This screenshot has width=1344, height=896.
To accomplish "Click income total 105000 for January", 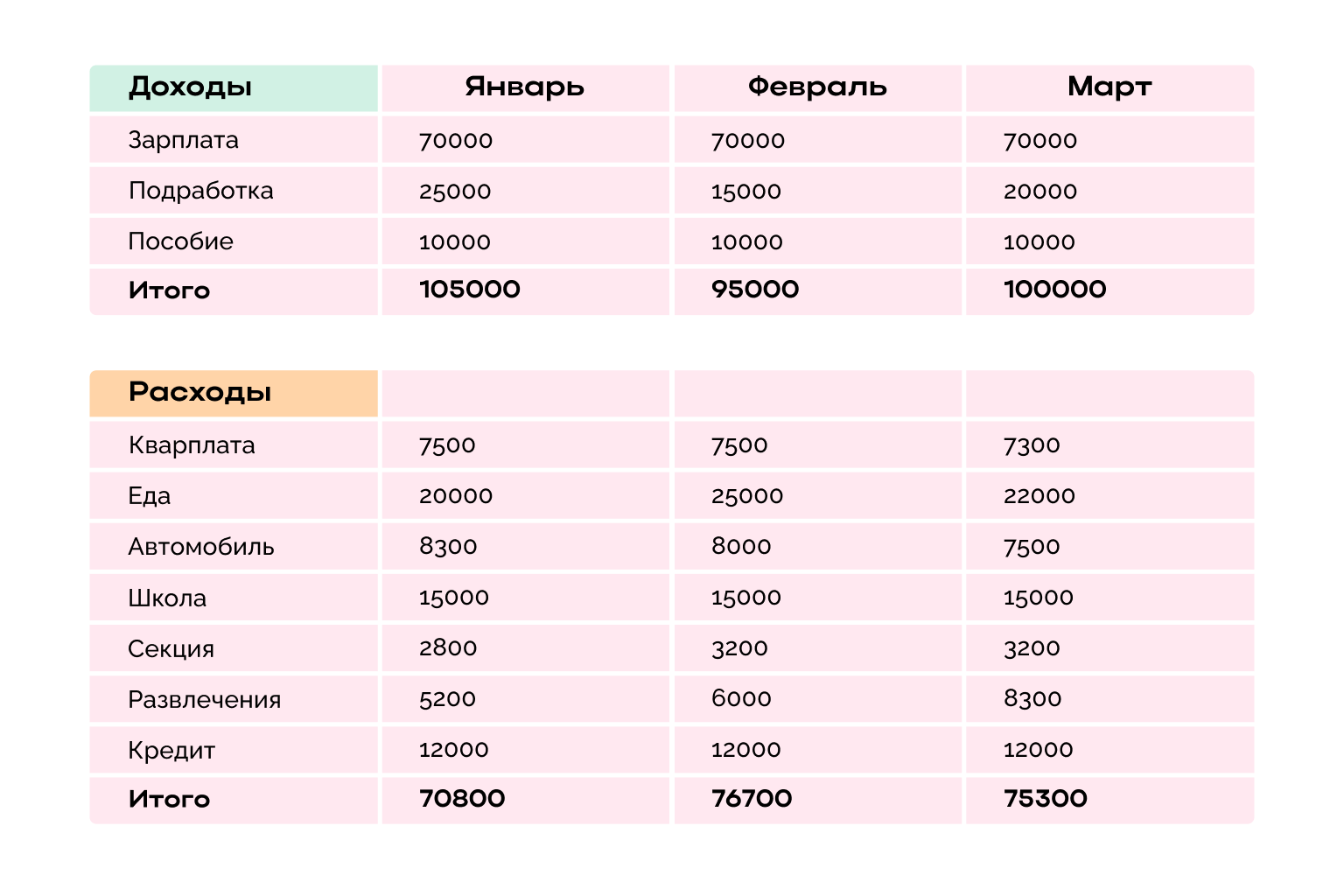I will [x=470, y=290].
